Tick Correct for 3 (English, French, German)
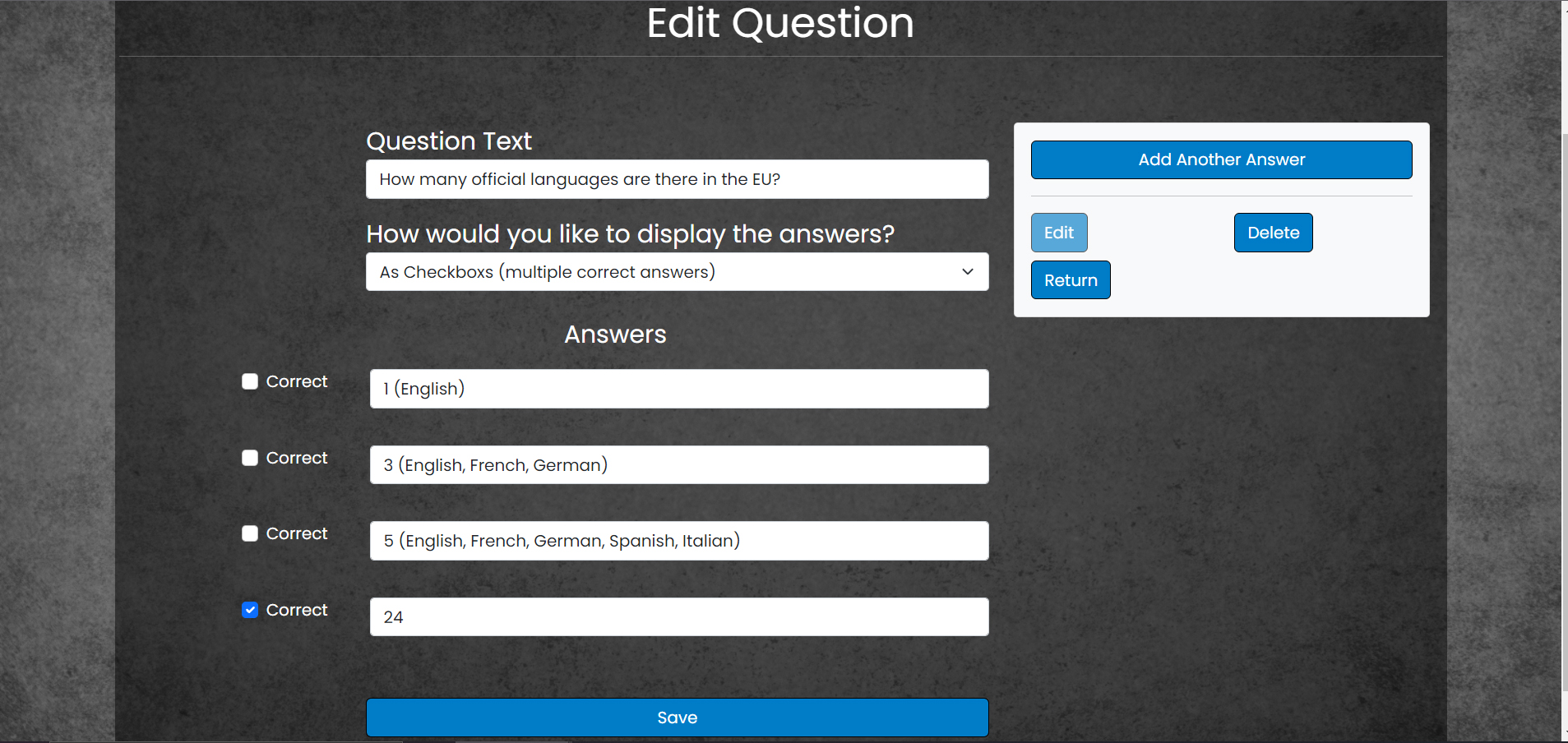The image size is (1568, 743). point(250,458)
